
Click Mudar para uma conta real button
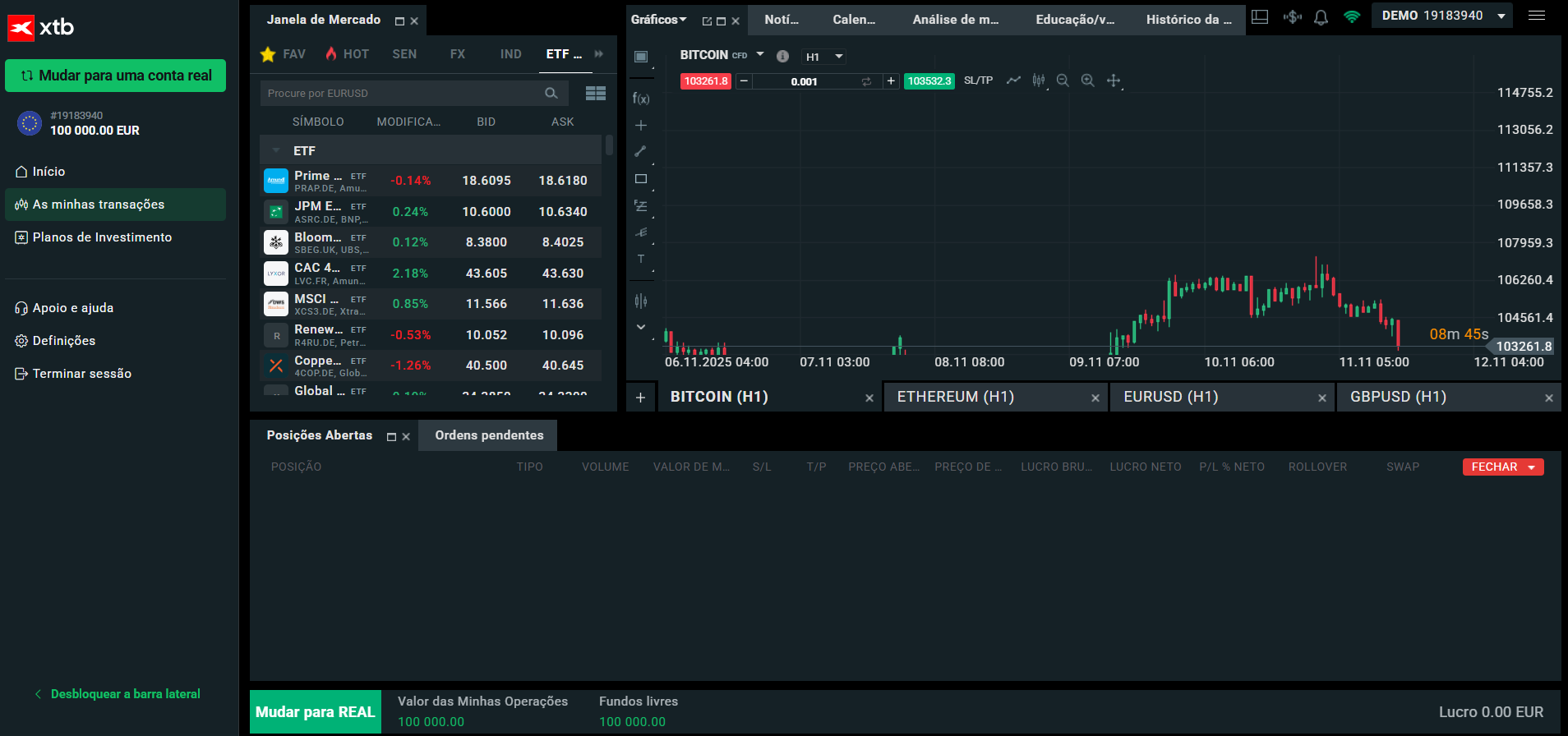click(116, 76)
